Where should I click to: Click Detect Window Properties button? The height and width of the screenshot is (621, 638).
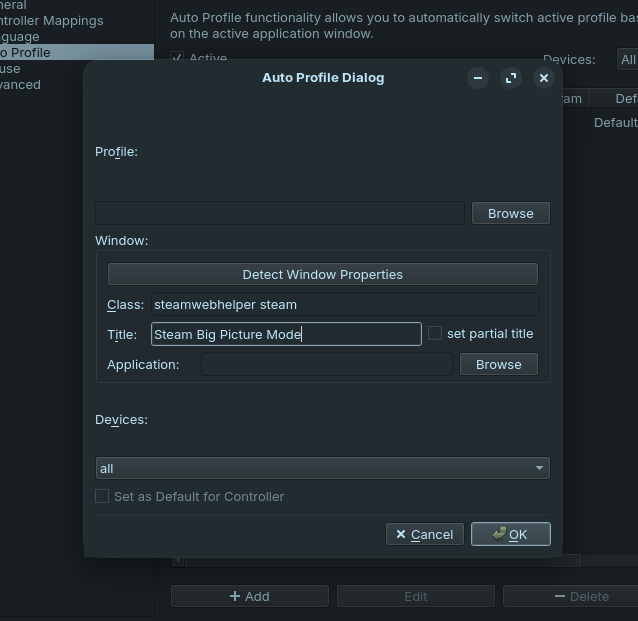point(322,274)
